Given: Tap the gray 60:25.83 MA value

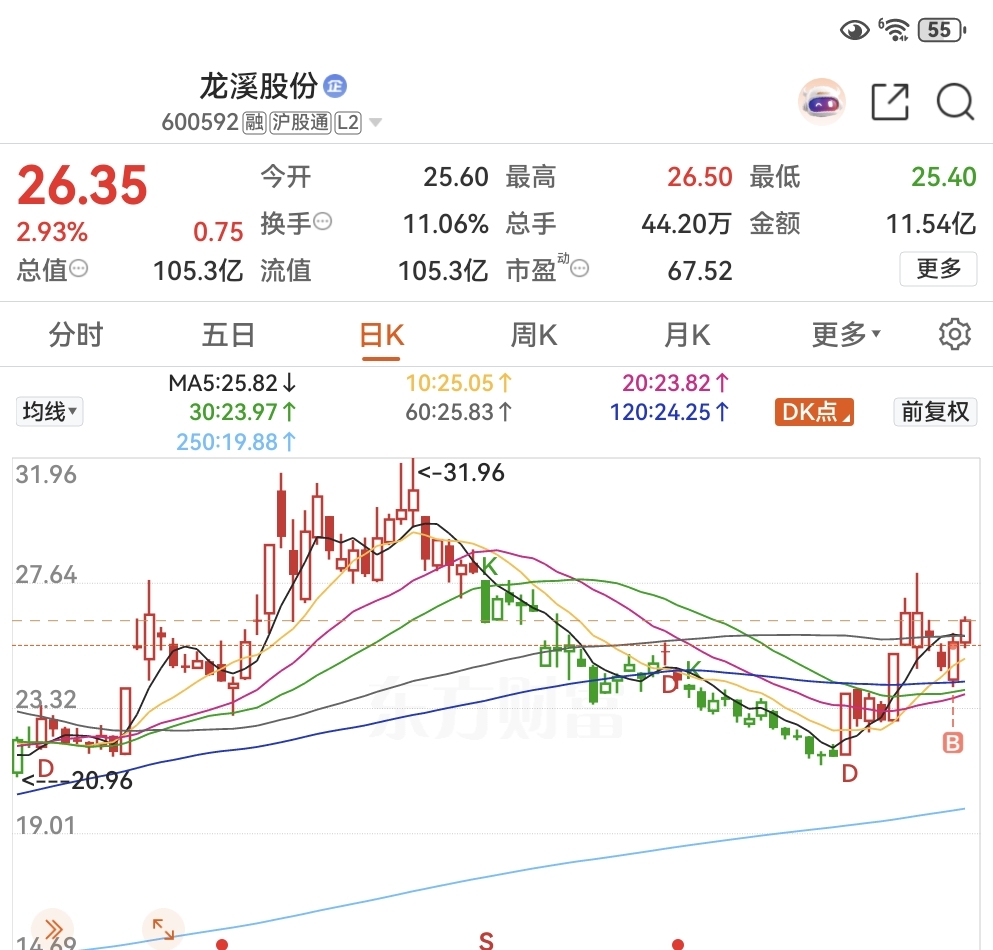Looking at the screenshot, I should click(x=459, y=412).
